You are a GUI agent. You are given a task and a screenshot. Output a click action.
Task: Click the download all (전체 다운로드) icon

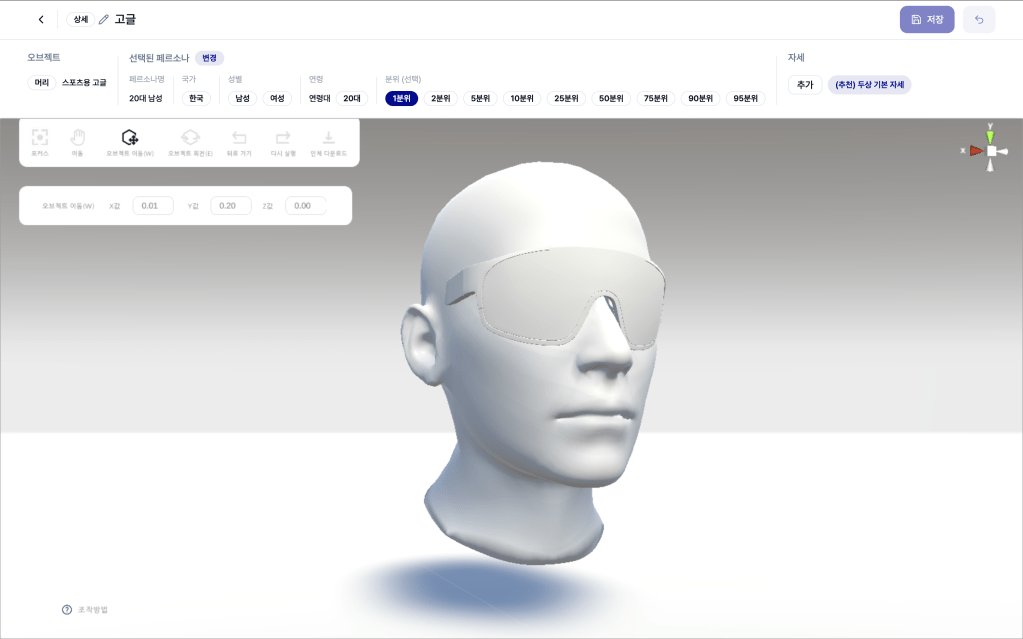coord(328,141)
